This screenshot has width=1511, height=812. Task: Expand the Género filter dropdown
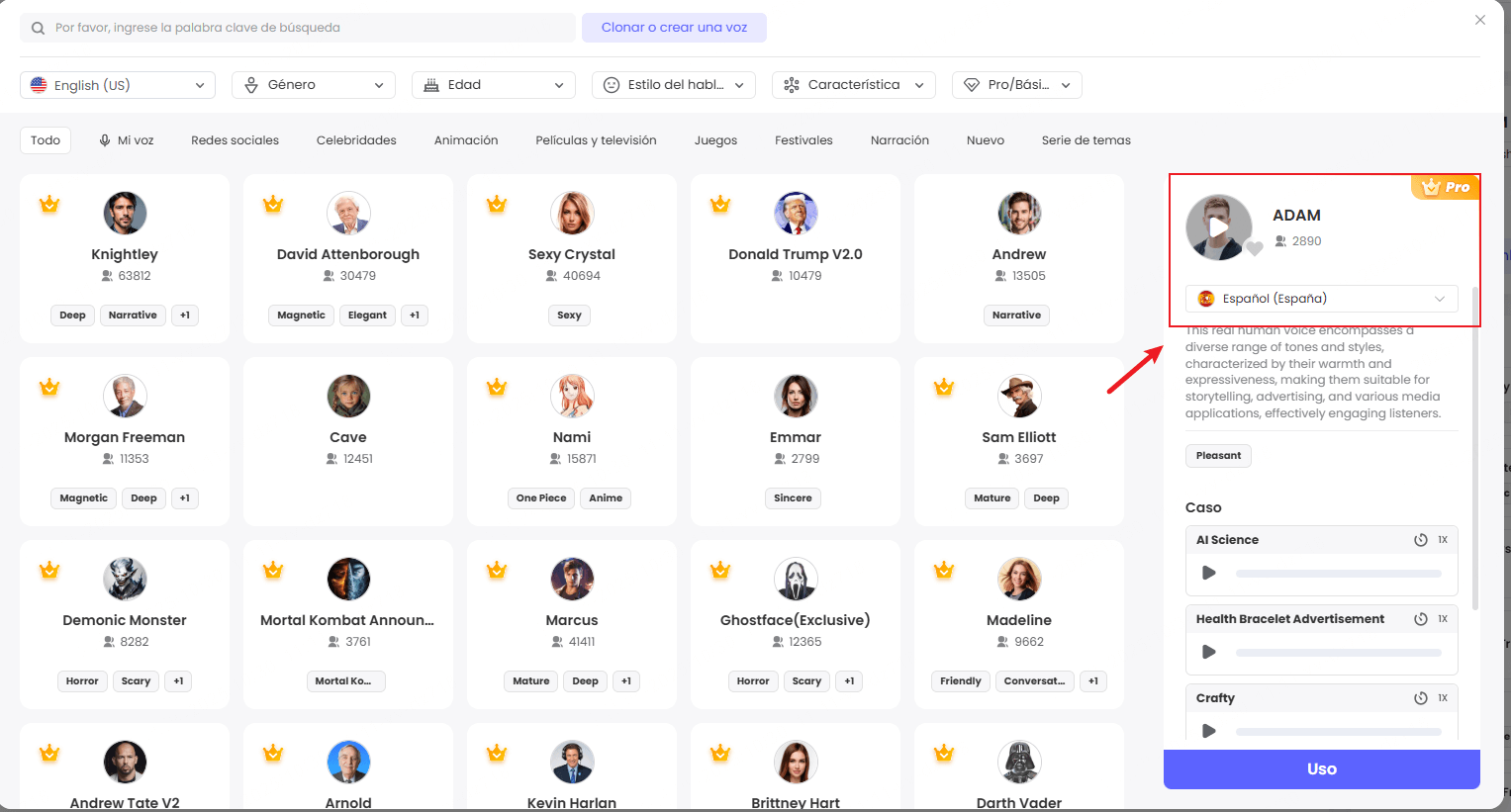[313, 85]
